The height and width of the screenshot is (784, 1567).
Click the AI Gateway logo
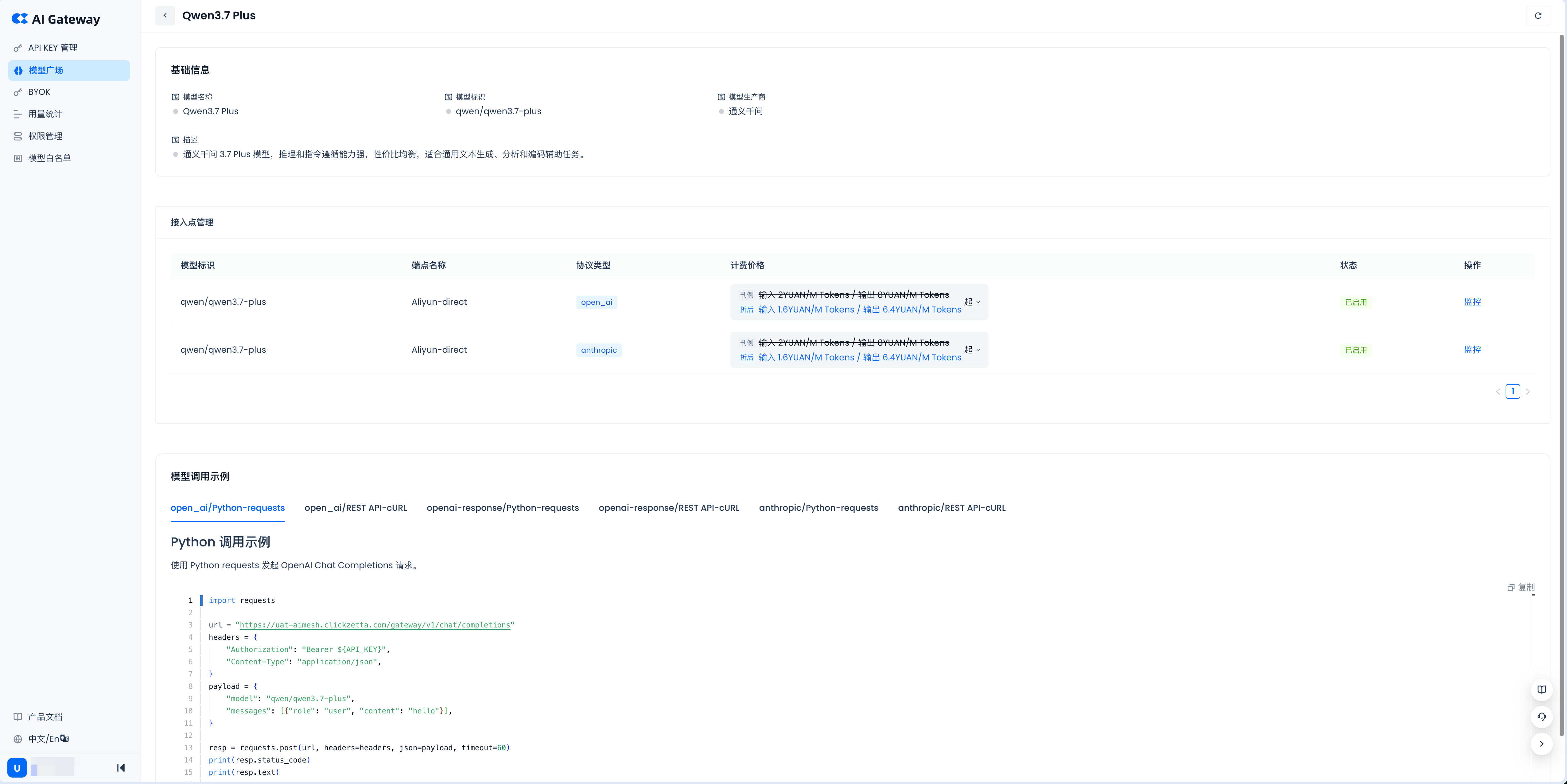click(56, 19)
